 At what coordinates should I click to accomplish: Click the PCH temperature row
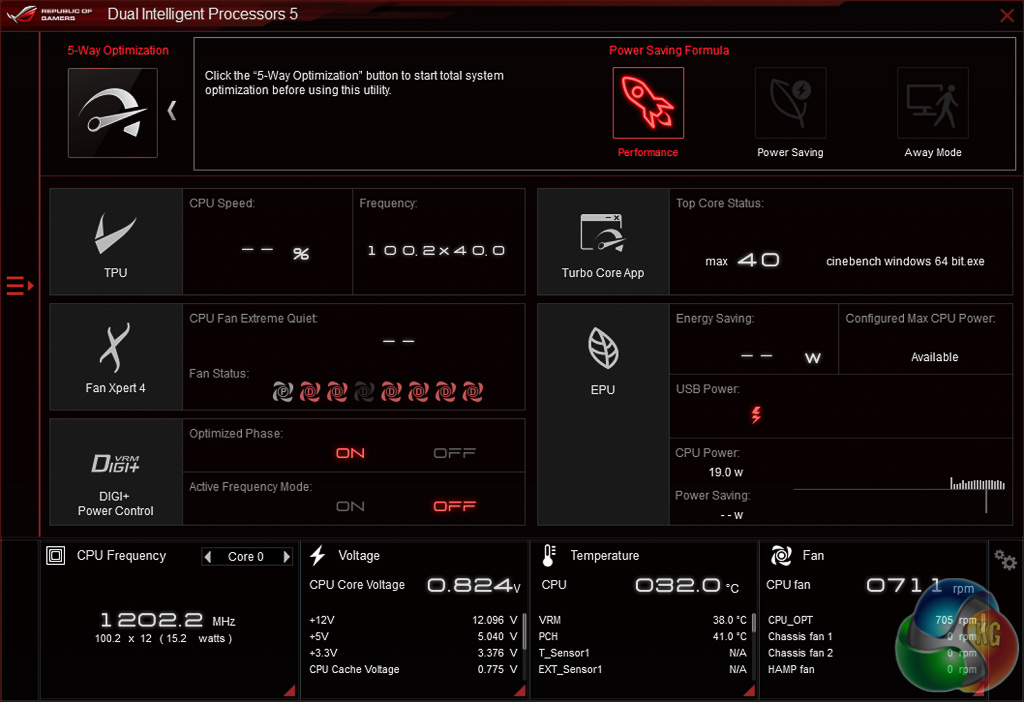pyautogui.click(x=643, y=636)
